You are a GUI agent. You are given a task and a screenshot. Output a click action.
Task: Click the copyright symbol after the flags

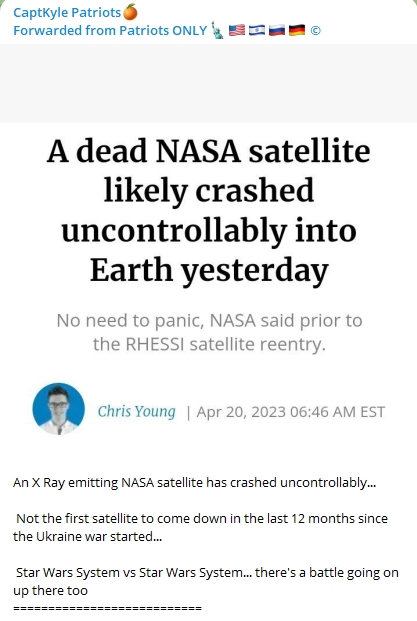point(315,30)
